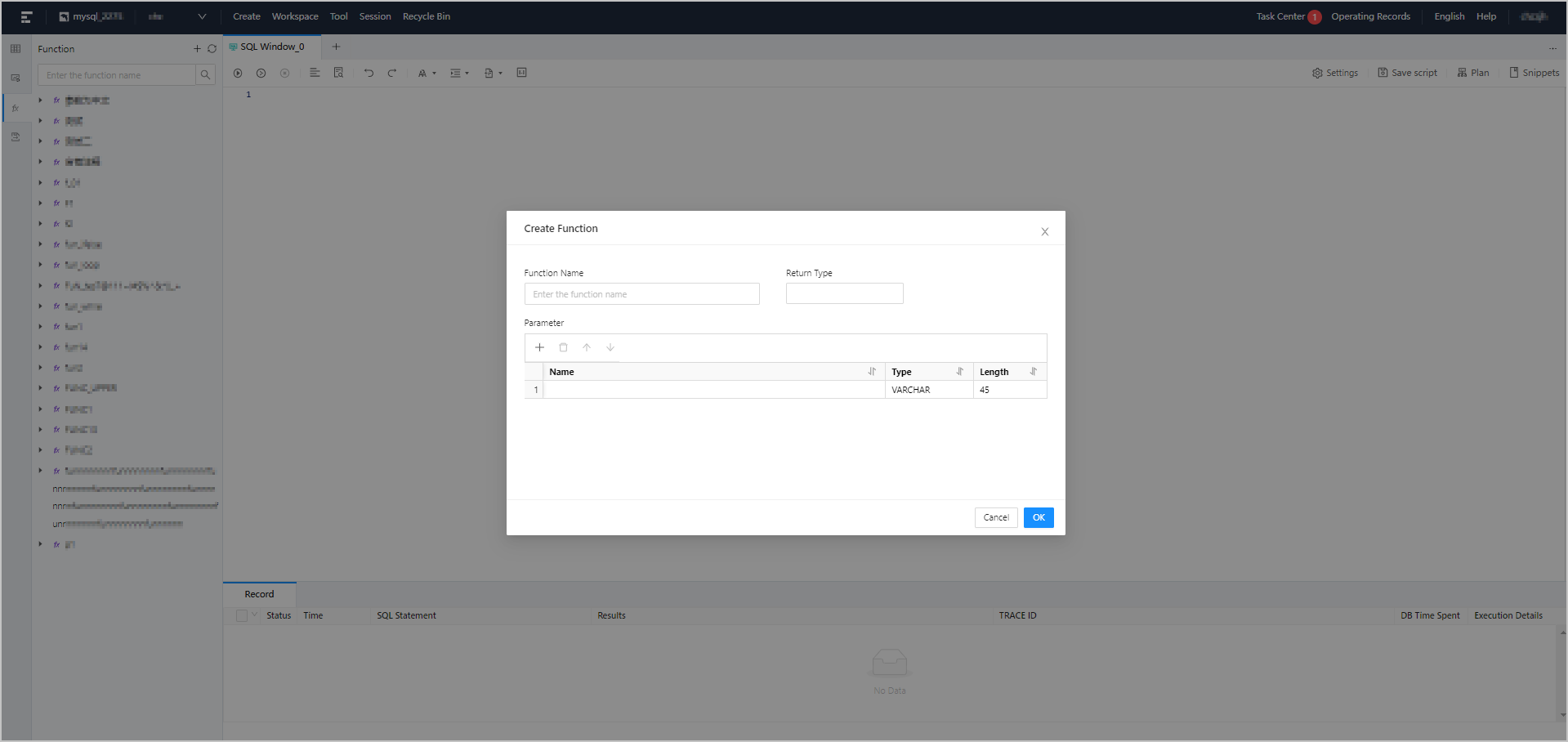
Task: Click the Undo icon in the SQL toolbar
Action: pyautogui.click(x=369, y=73)
